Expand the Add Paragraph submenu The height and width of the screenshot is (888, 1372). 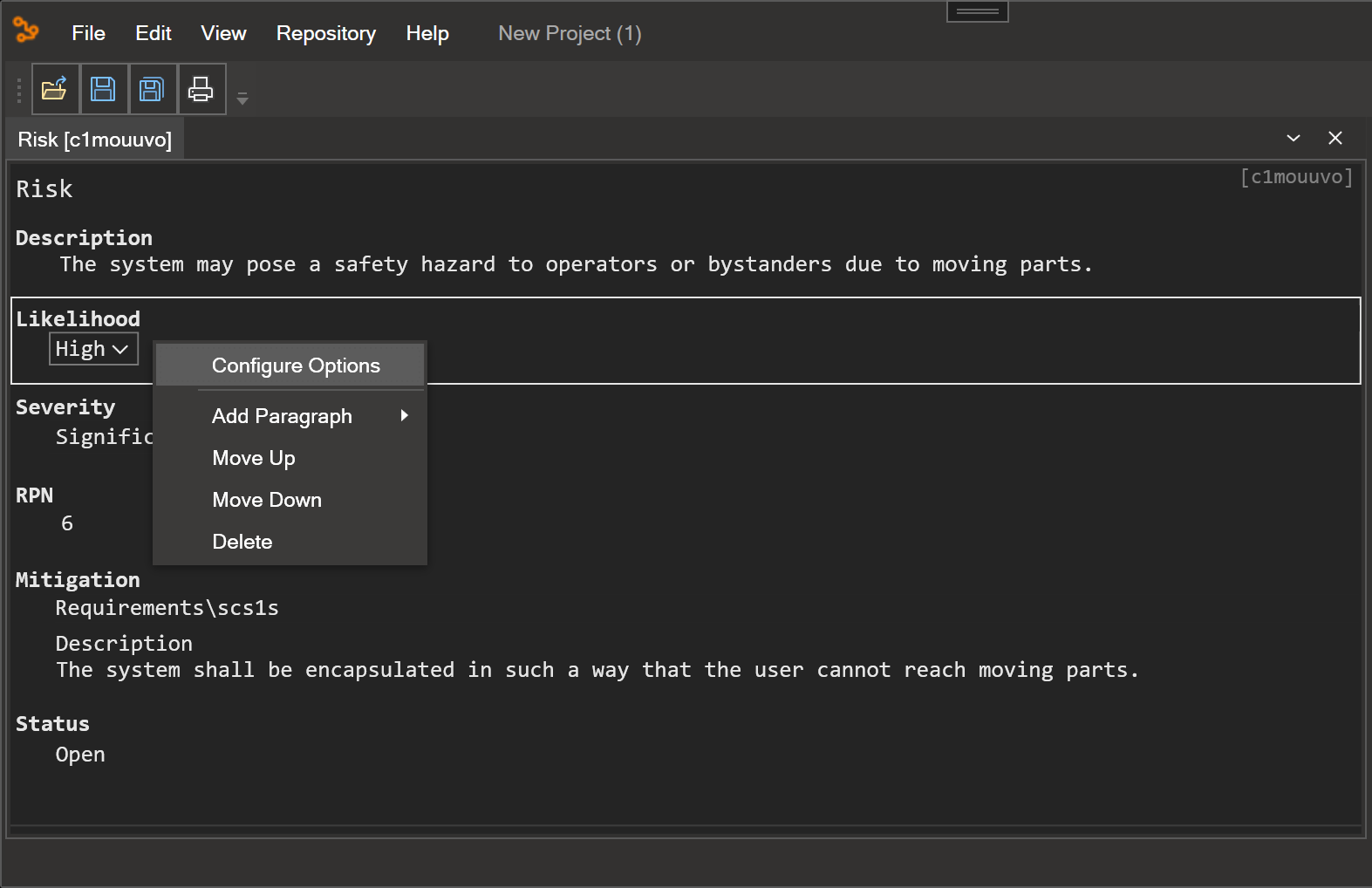(290, 416)
